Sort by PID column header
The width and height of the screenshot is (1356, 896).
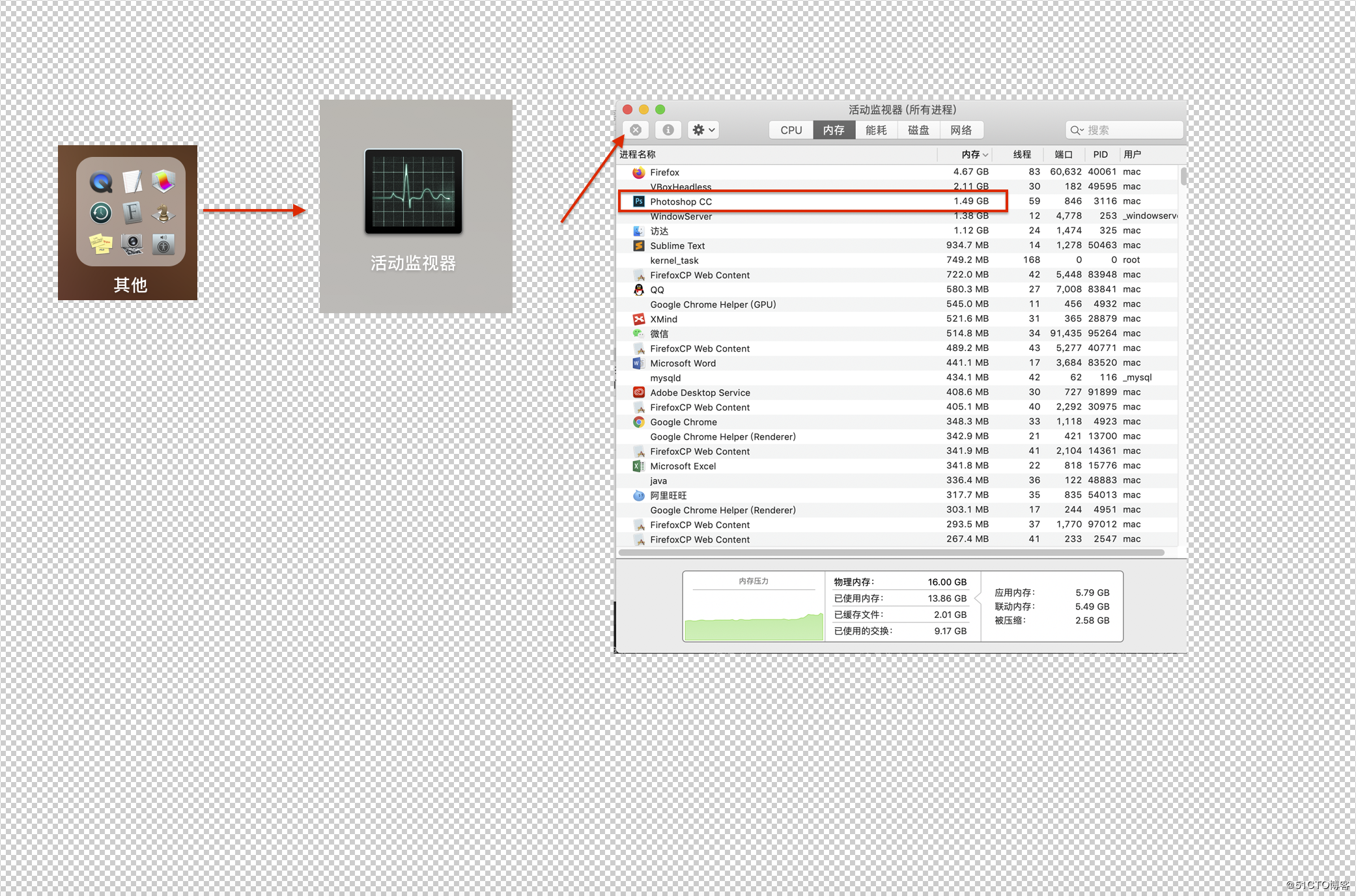(1101, 154)
